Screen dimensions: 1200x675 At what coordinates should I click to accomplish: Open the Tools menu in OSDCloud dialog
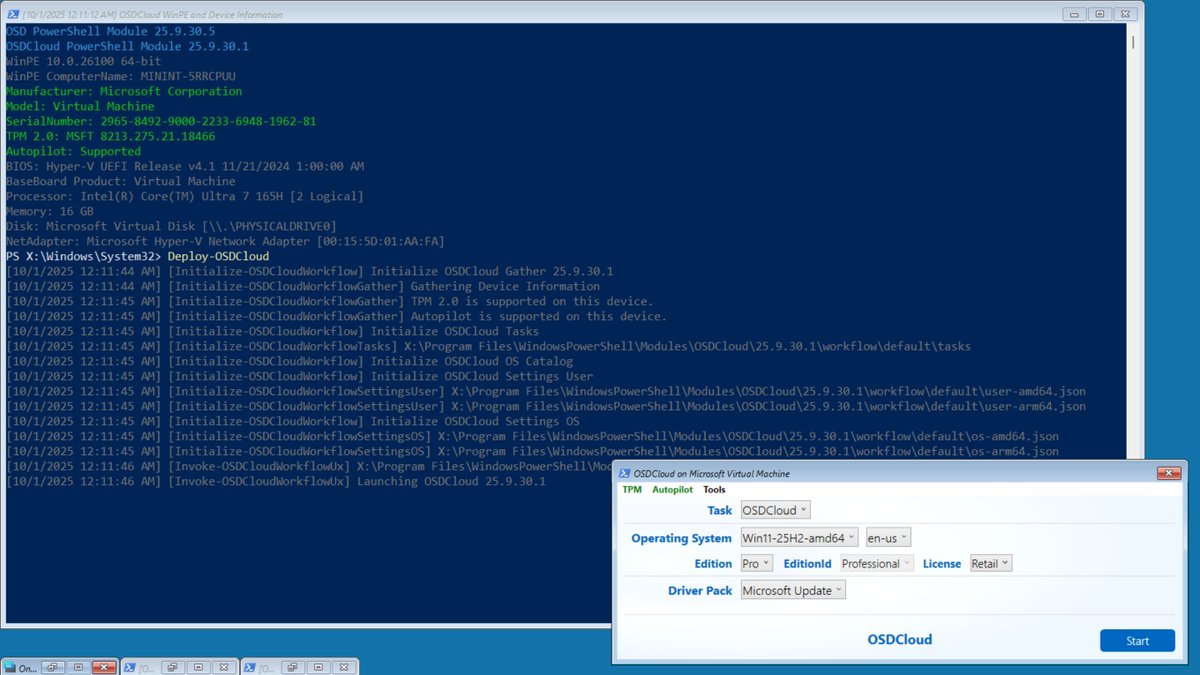(x=714, y=490)
